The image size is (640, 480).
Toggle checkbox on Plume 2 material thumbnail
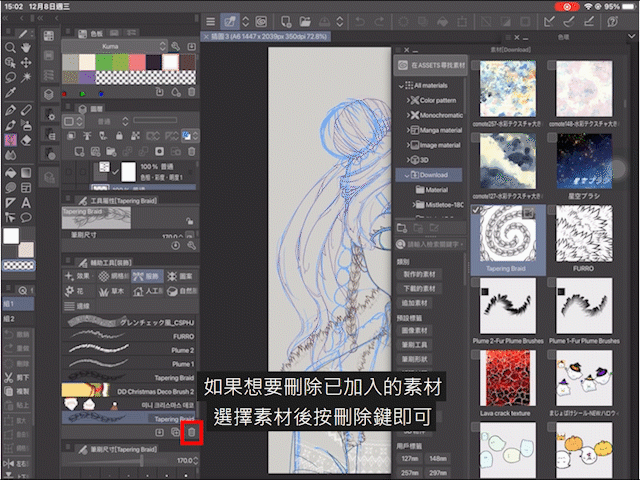click(x=476, y=282)
